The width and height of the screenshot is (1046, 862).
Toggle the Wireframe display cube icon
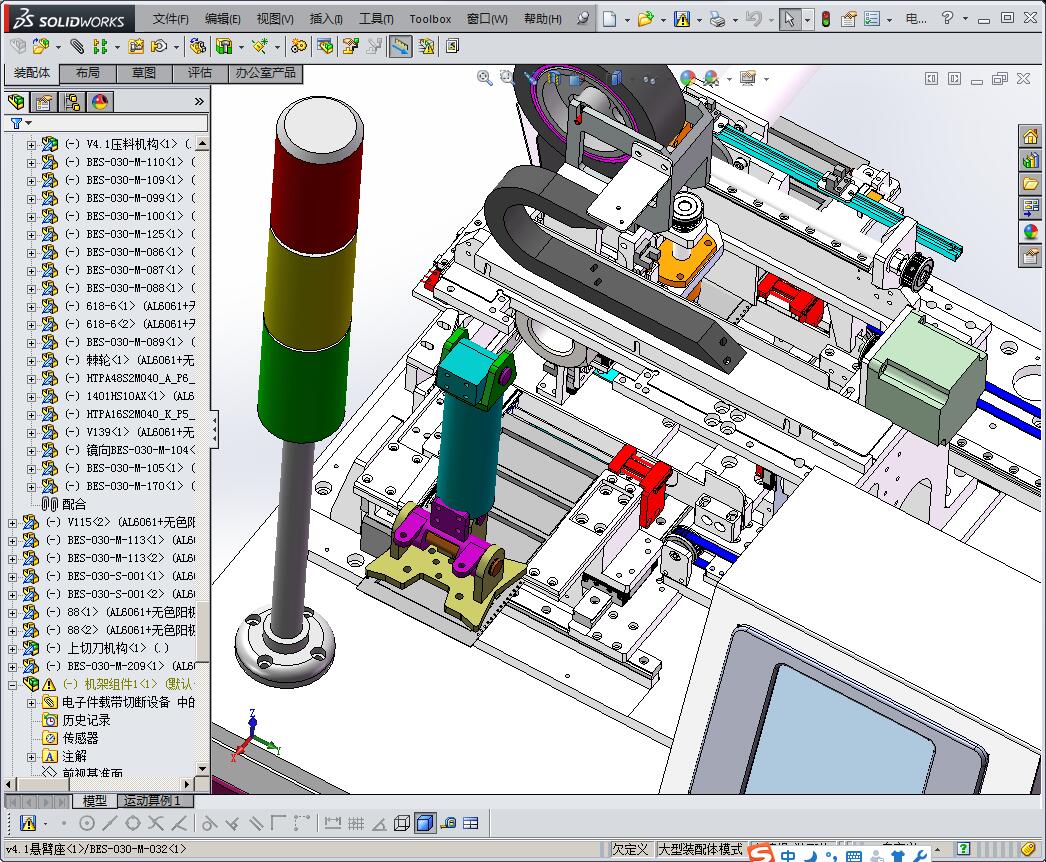[401, 823]
